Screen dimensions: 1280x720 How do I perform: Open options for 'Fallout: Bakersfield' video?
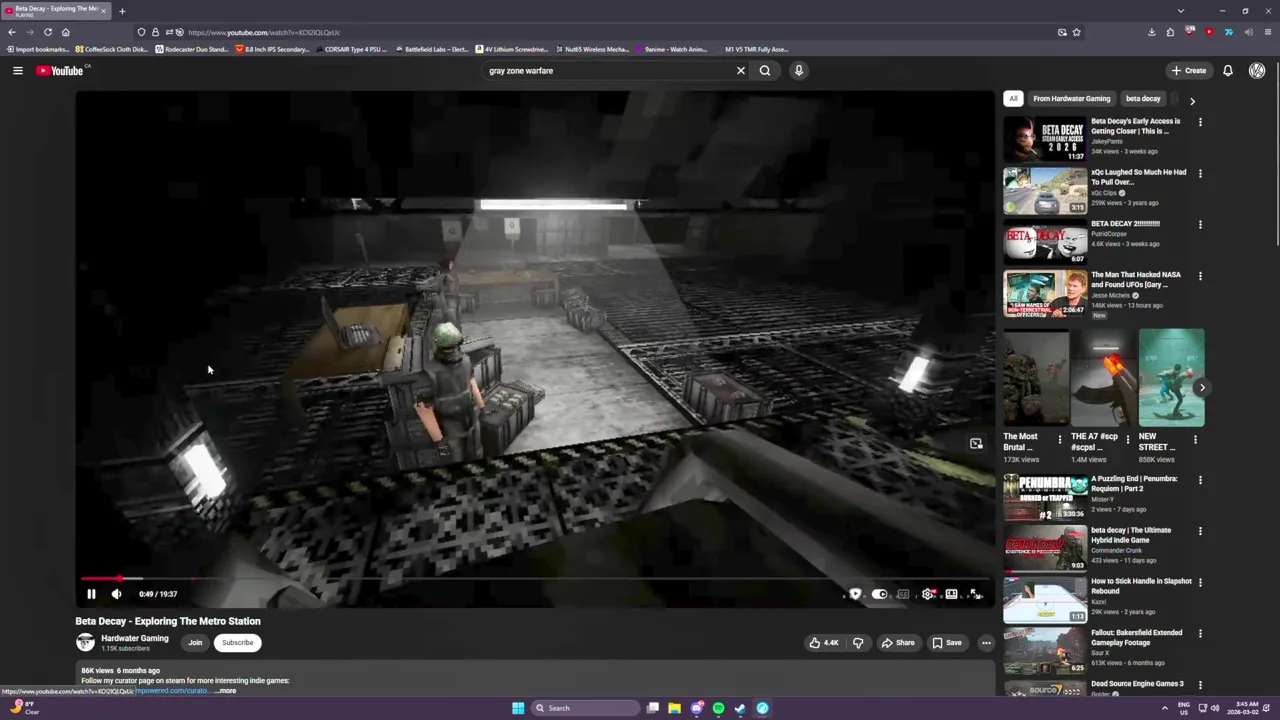[1200, 634]
